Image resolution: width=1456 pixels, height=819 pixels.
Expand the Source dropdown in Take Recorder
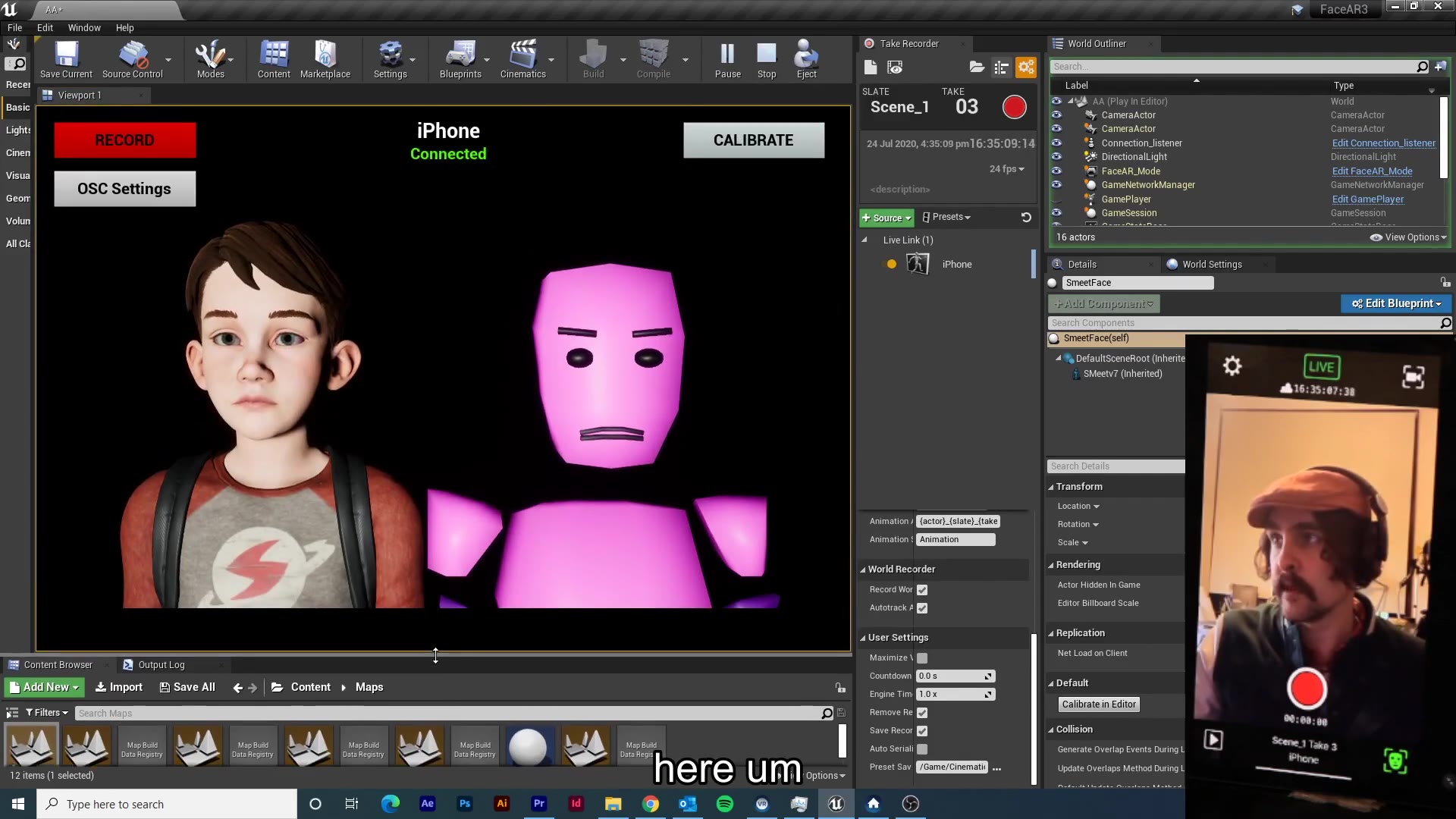point(886,218)
